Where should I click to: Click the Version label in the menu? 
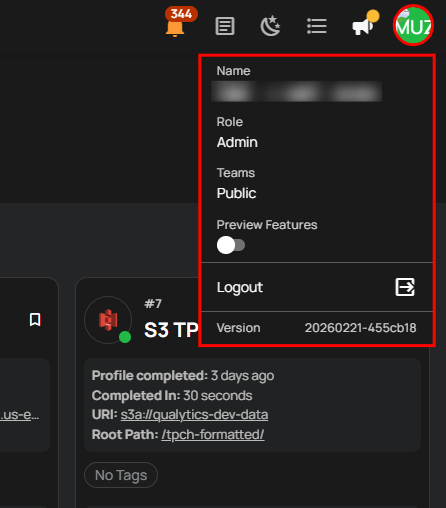pos(238,328)
